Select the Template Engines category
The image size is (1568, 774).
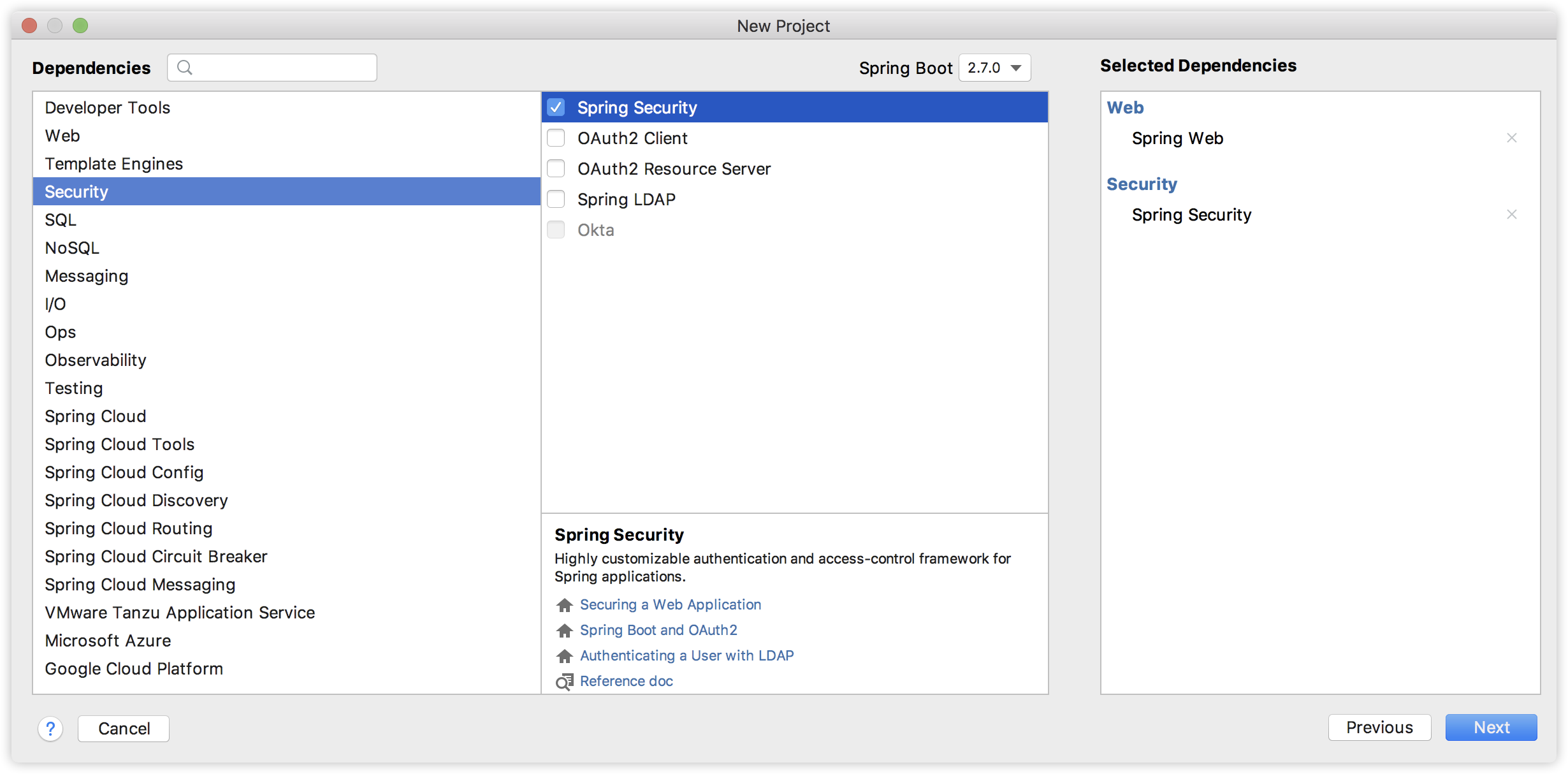point(114,164)
